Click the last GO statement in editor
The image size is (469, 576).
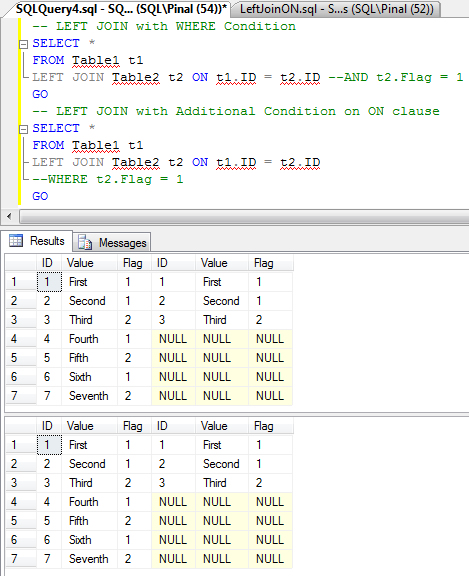tap(40, 196)
